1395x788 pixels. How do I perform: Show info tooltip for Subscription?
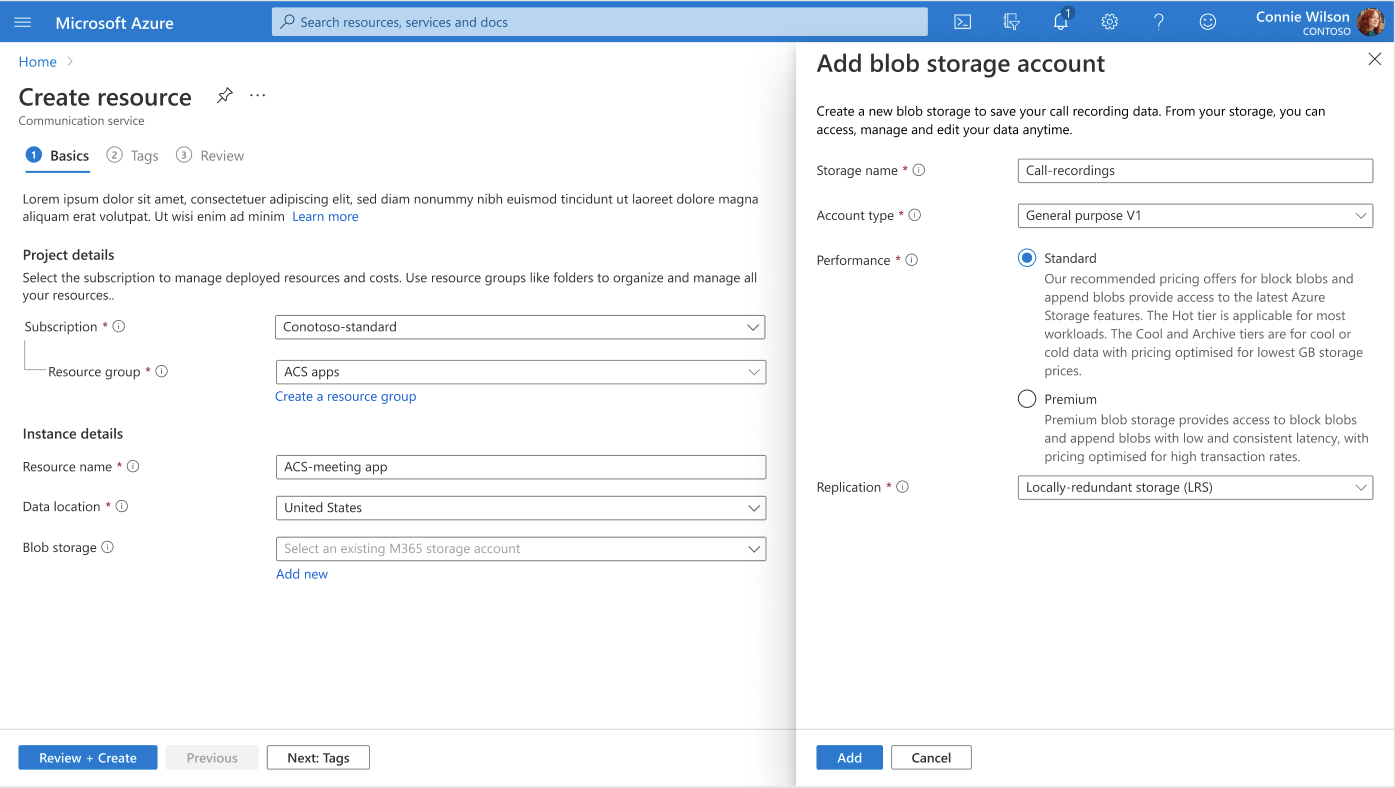119,326
